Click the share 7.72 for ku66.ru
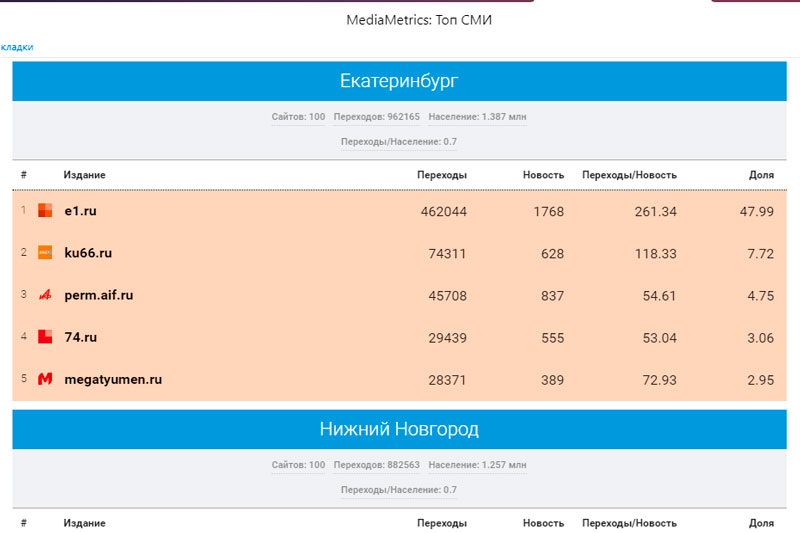Image resolution: width=800 pixels, height=533 pixels. [761, 254]
